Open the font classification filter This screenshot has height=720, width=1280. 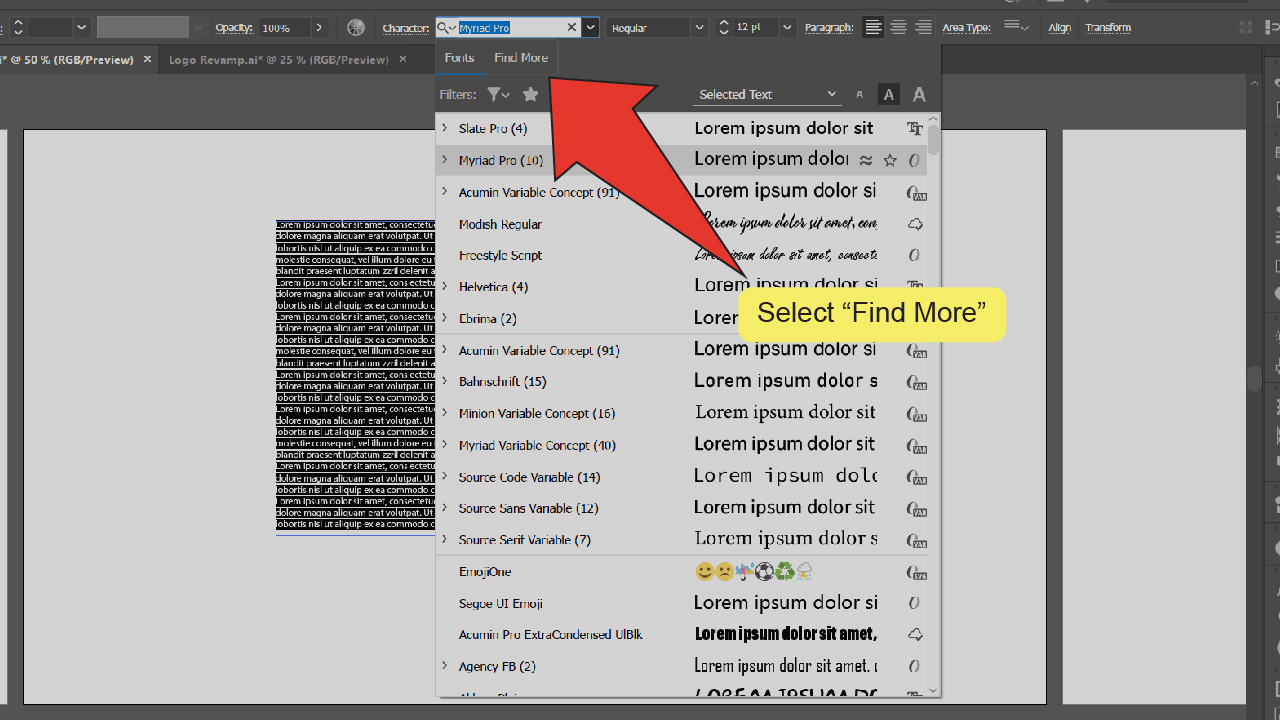tap(498, 95)
